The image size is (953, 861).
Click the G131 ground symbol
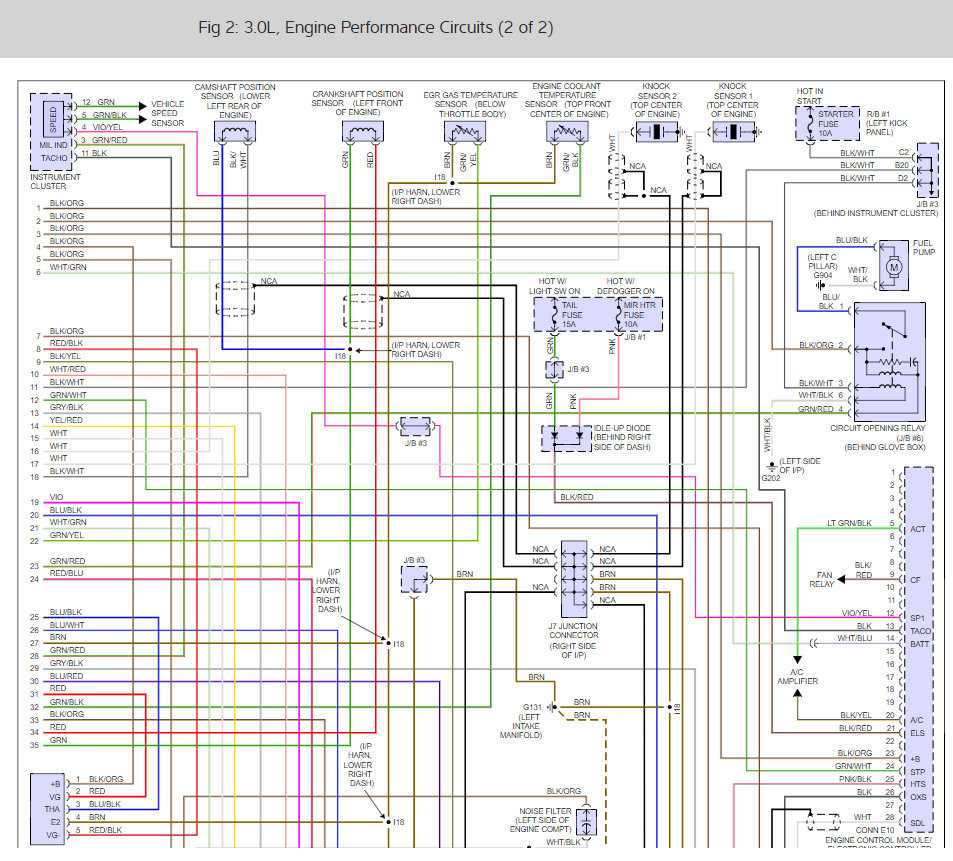coord(552,707)
